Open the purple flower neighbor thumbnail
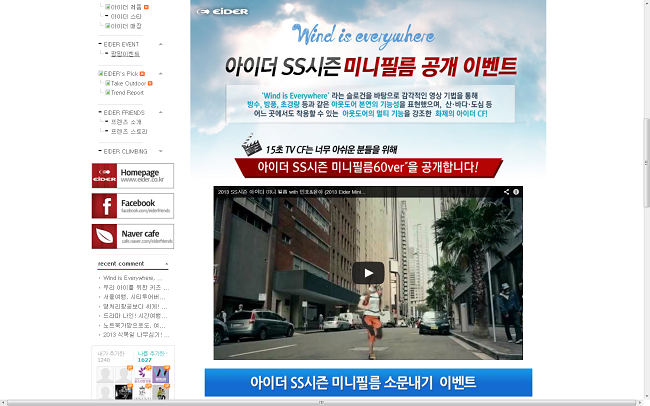Screen dimensions: 650x406 click(x=142, y=374)
